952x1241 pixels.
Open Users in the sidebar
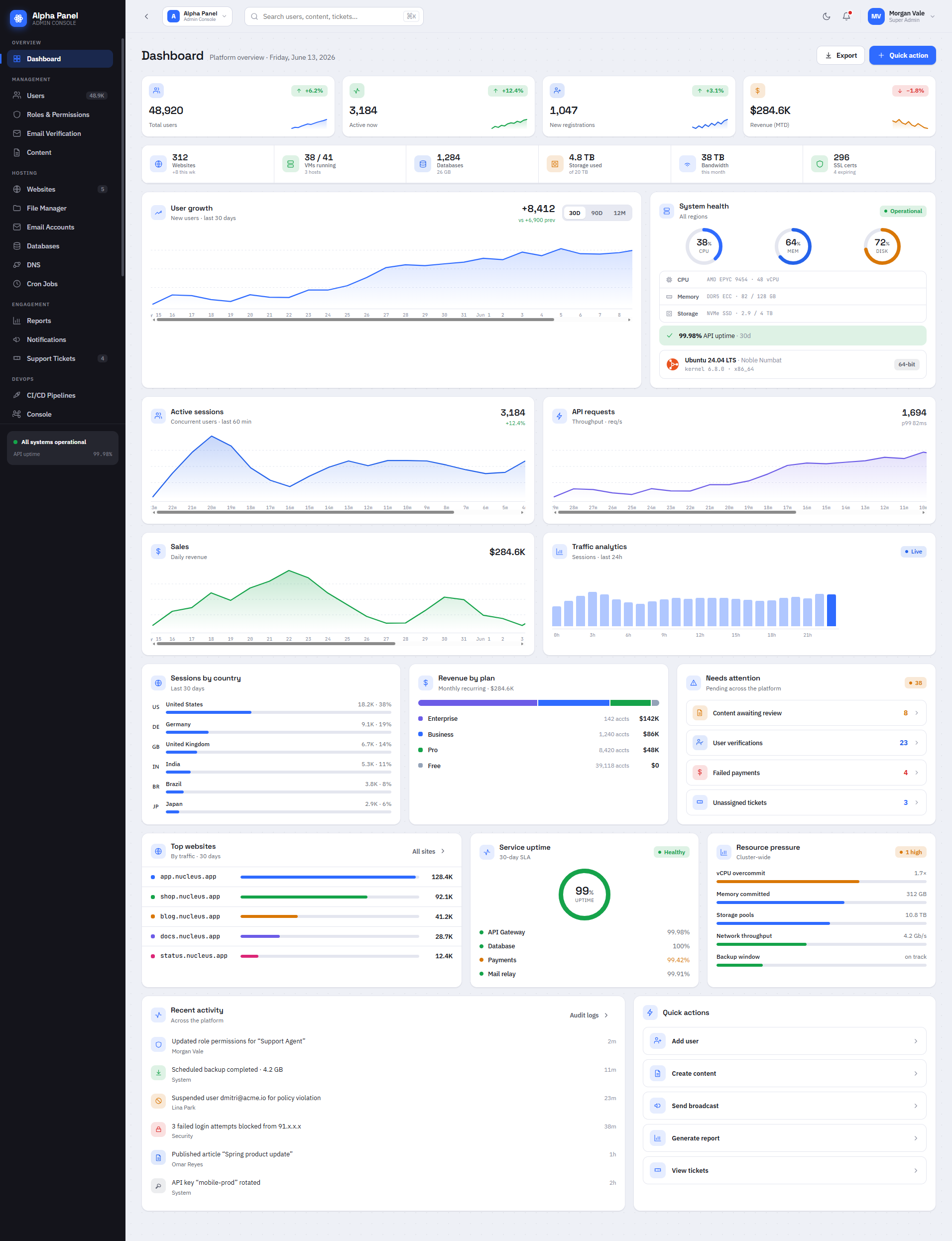point(60,96)
